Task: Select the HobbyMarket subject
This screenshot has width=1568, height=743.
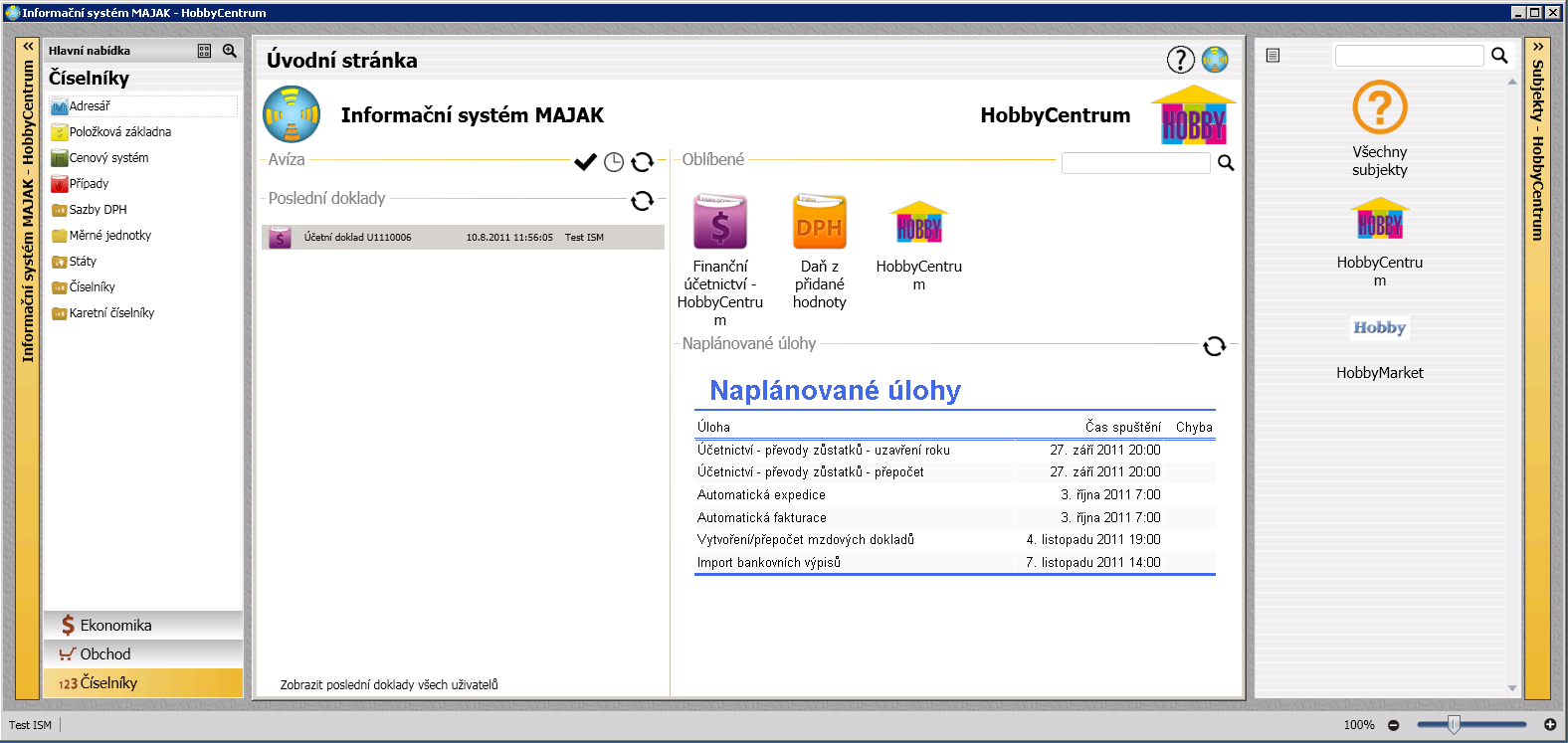Action: 1379,328
